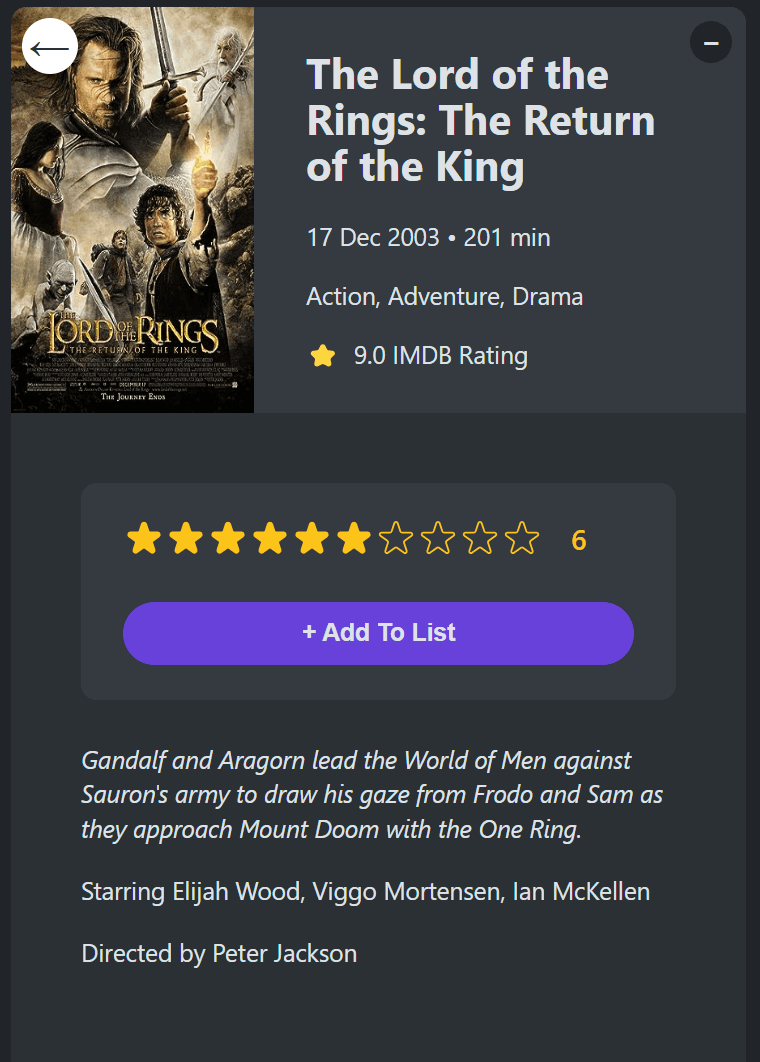Rate the movie five stars
The image size is (760, 1062).
tap(312, 539)
